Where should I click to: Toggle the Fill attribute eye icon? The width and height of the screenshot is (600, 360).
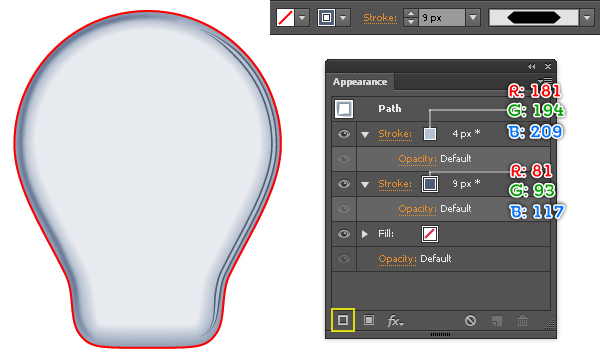(x=344, y=234)
